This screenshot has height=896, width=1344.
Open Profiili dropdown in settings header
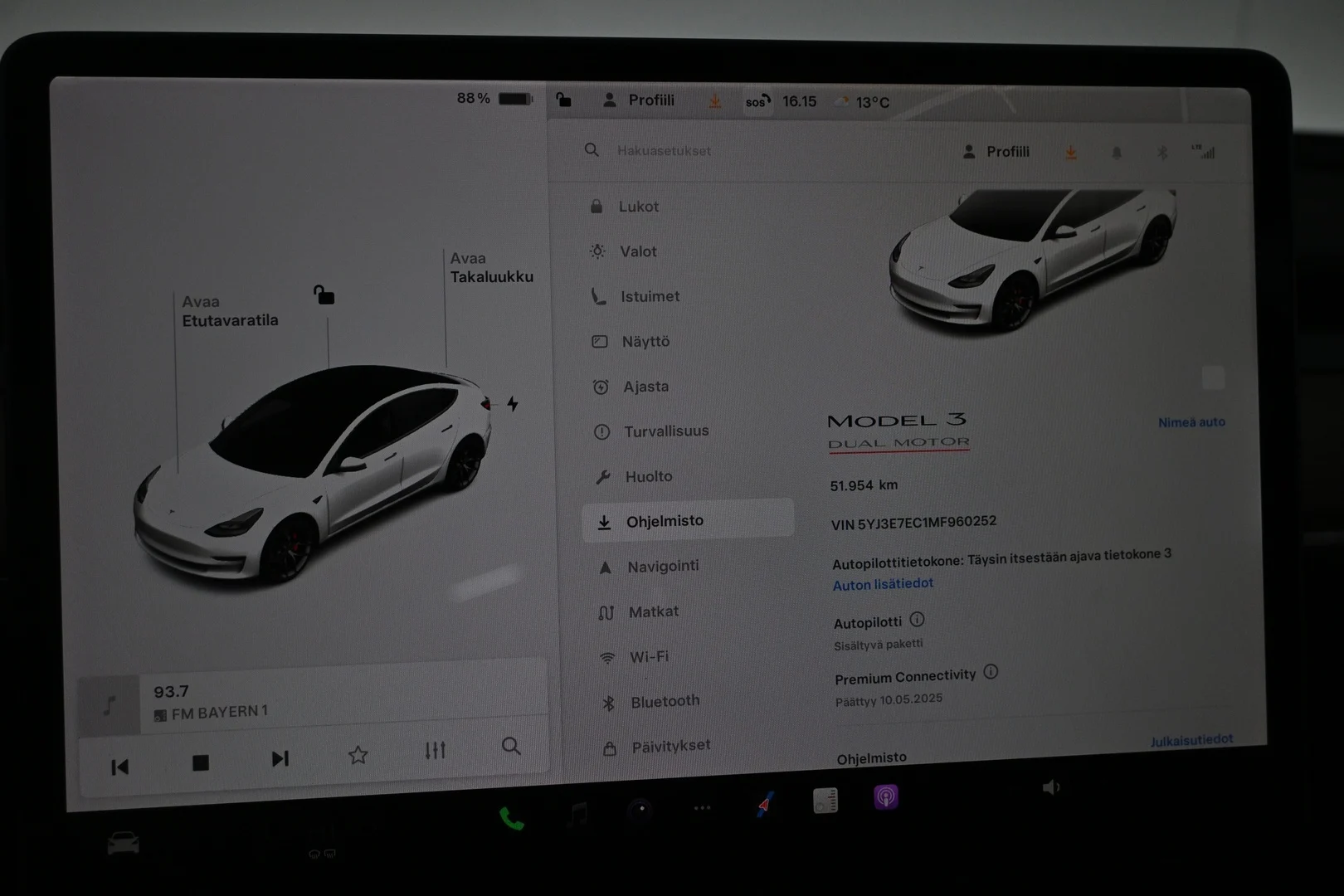[996, 152]
